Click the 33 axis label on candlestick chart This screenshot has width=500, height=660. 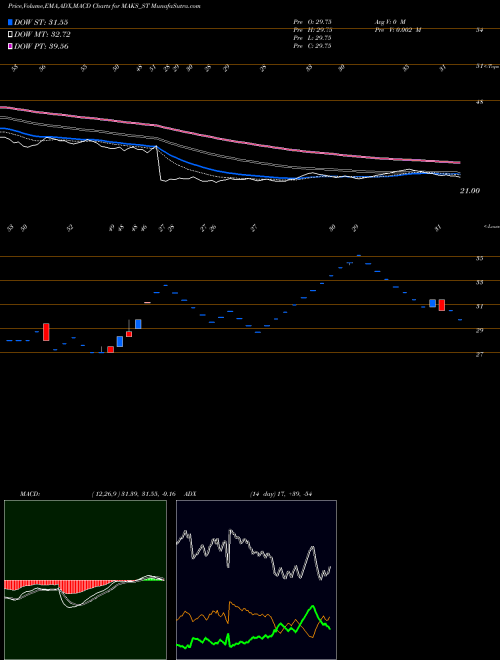(x=479, y=282)
